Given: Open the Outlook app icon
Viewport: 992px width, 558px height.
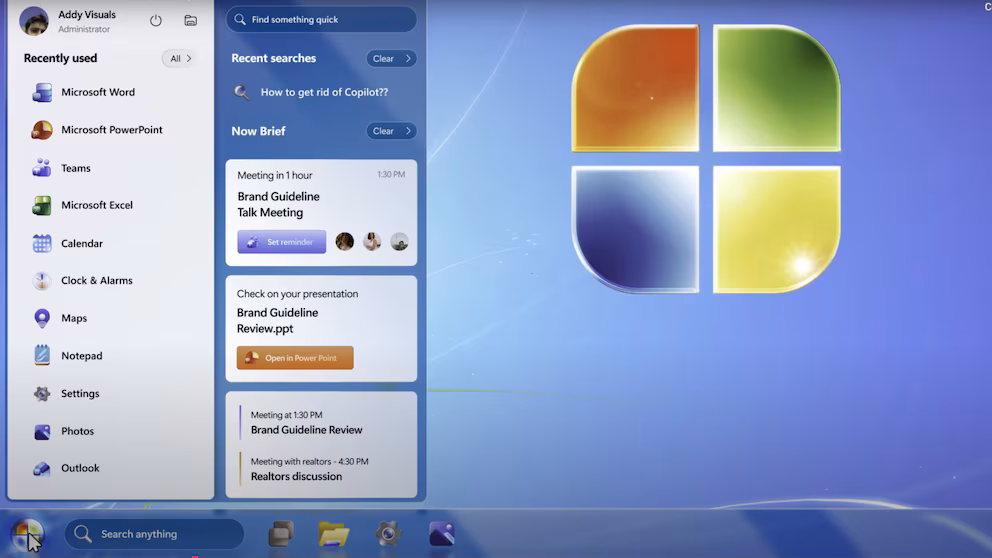Looking at the screenshot, I should pyautogui.click(x=42, y=468).
